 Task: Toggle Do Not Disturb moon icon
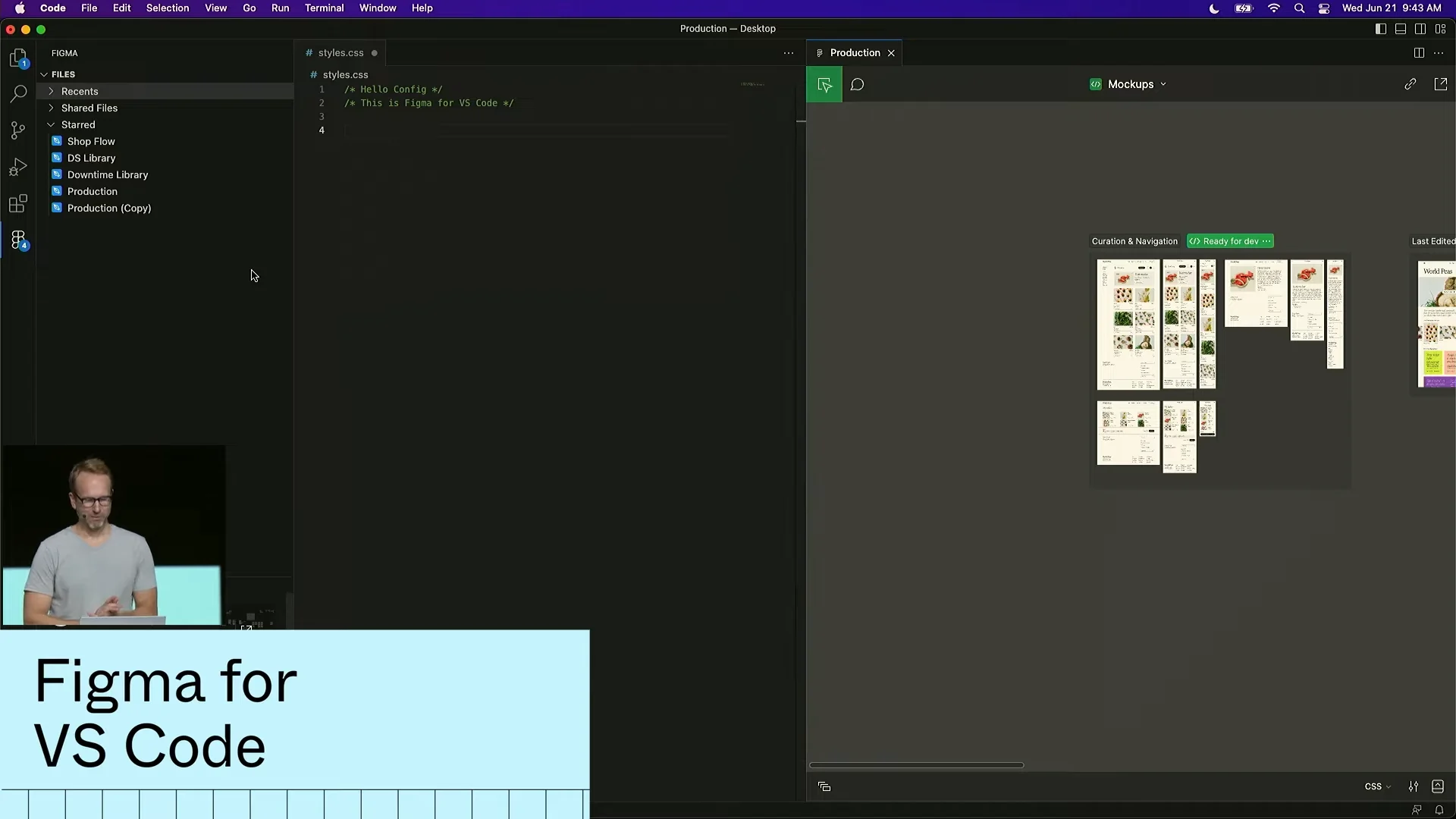(1214, 8)
